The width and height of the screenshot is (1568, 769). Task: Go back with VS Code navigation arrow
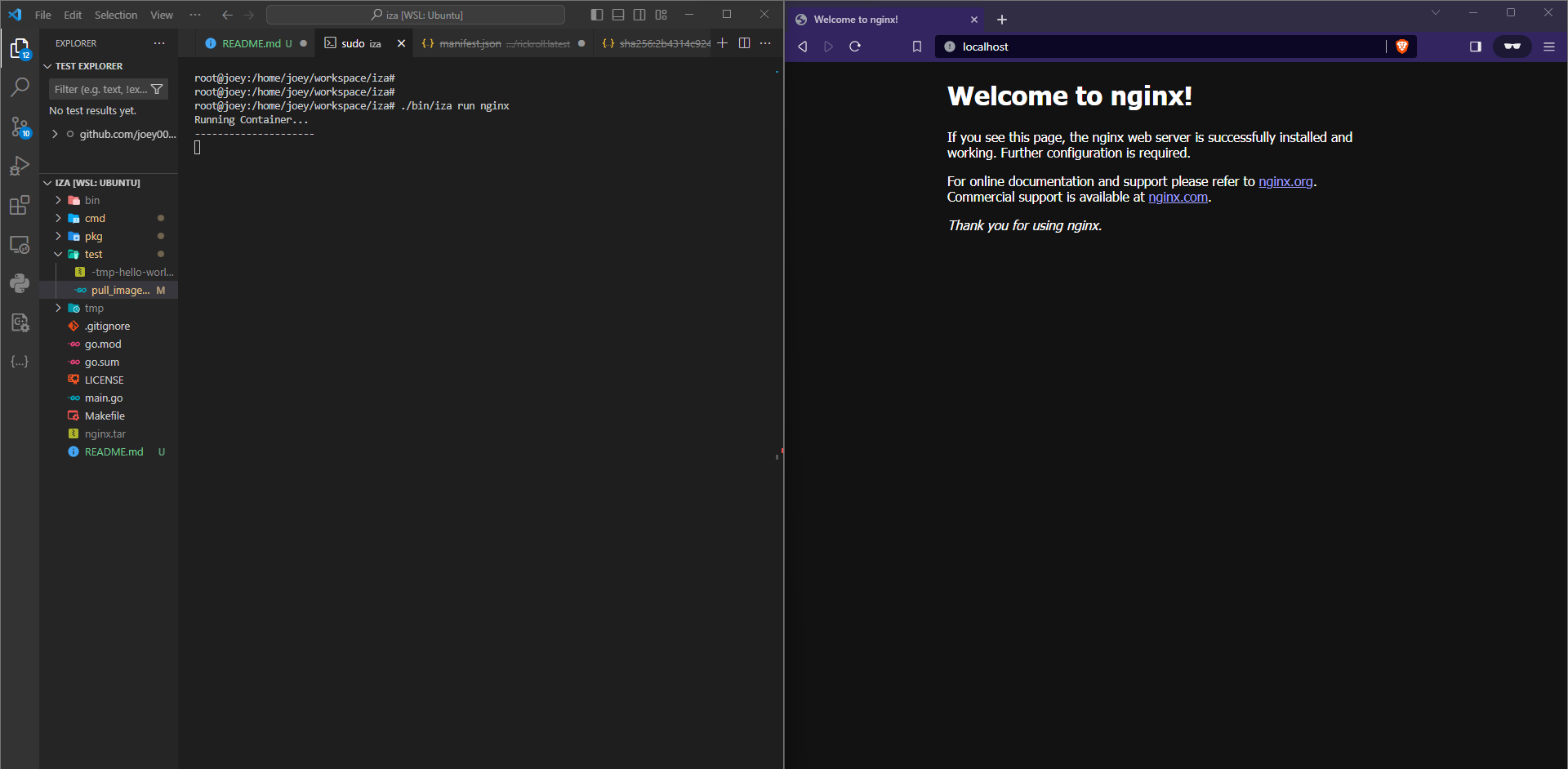227,15
